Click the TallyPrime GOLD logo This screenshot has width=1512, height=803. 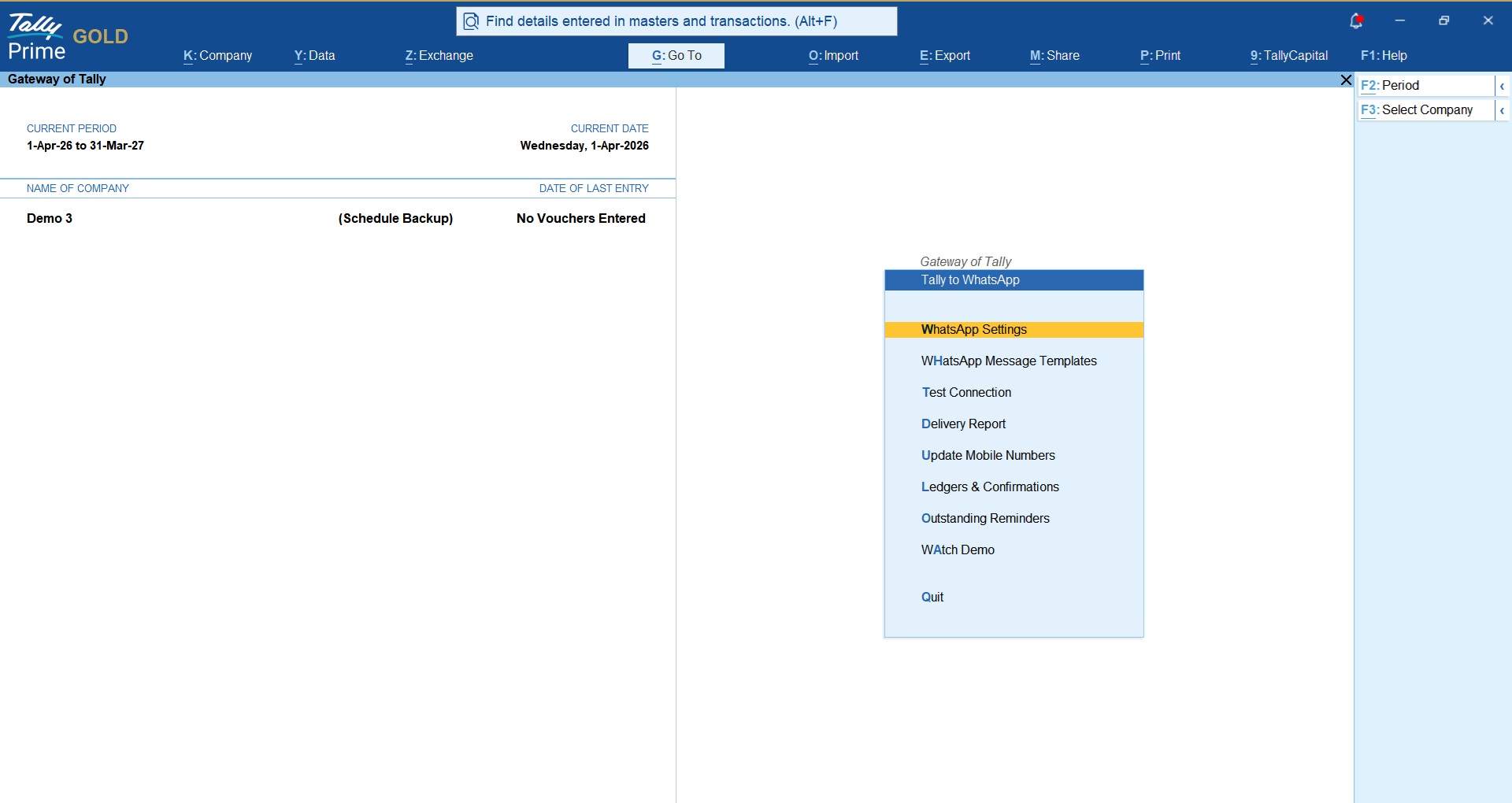(68, 37)
